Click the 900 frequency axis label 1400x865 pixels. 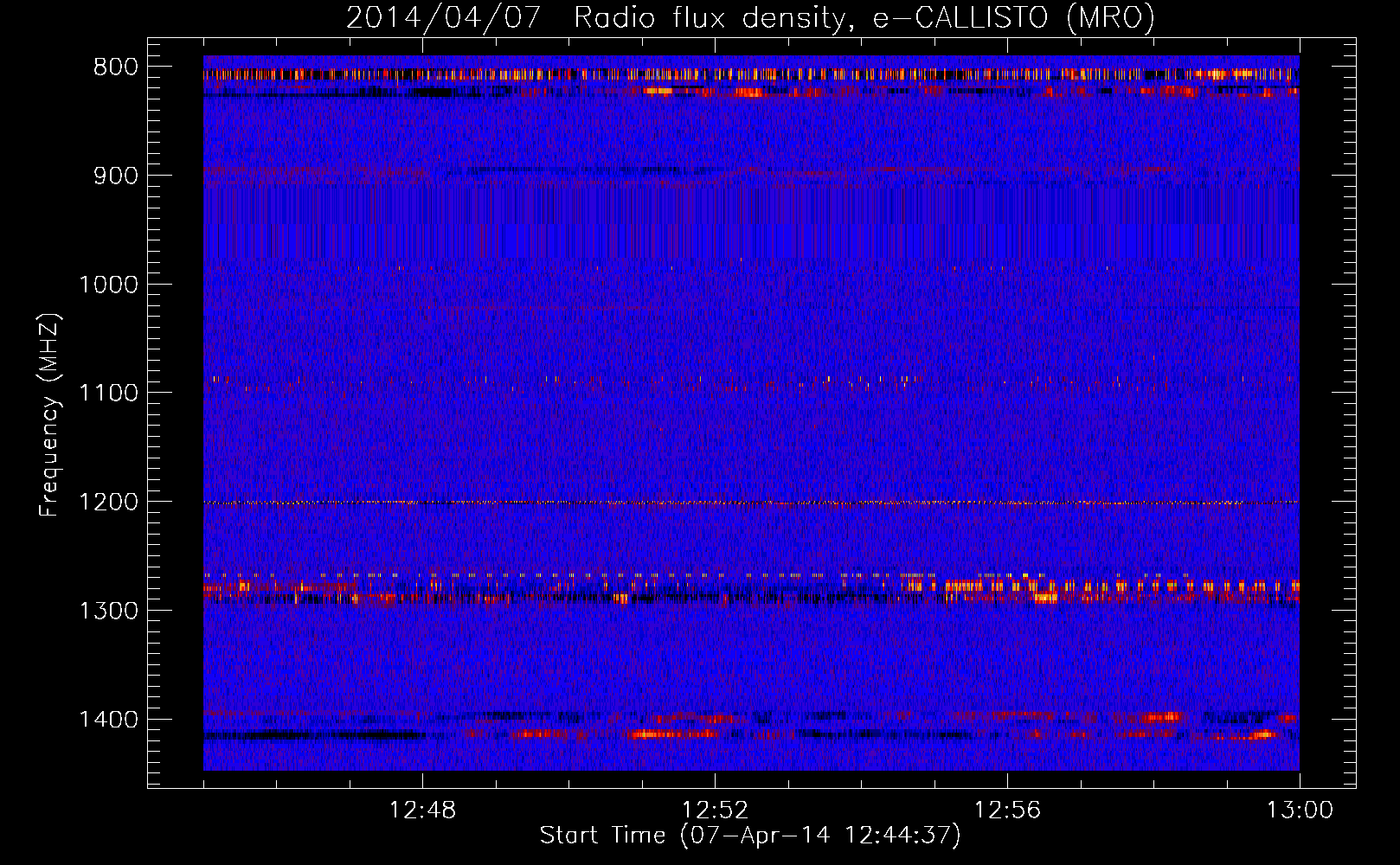pos(116,176)
